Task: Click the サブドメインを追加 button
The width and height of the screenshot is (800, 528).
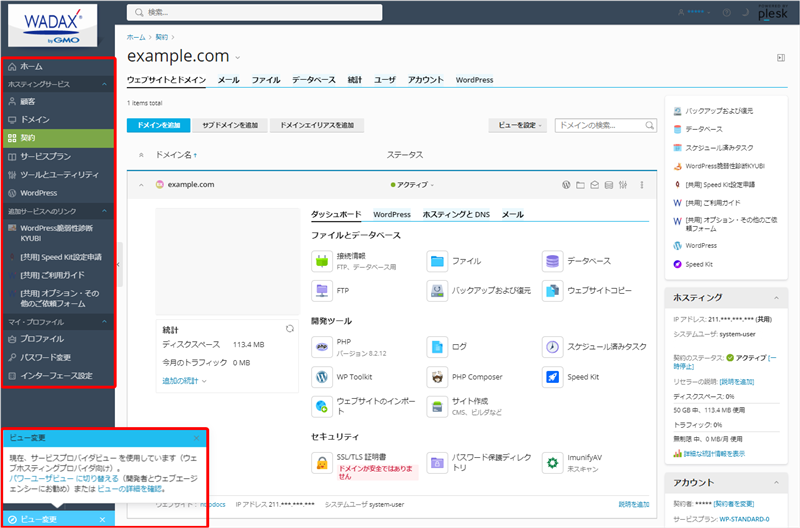Action: [x=230, y=125]
